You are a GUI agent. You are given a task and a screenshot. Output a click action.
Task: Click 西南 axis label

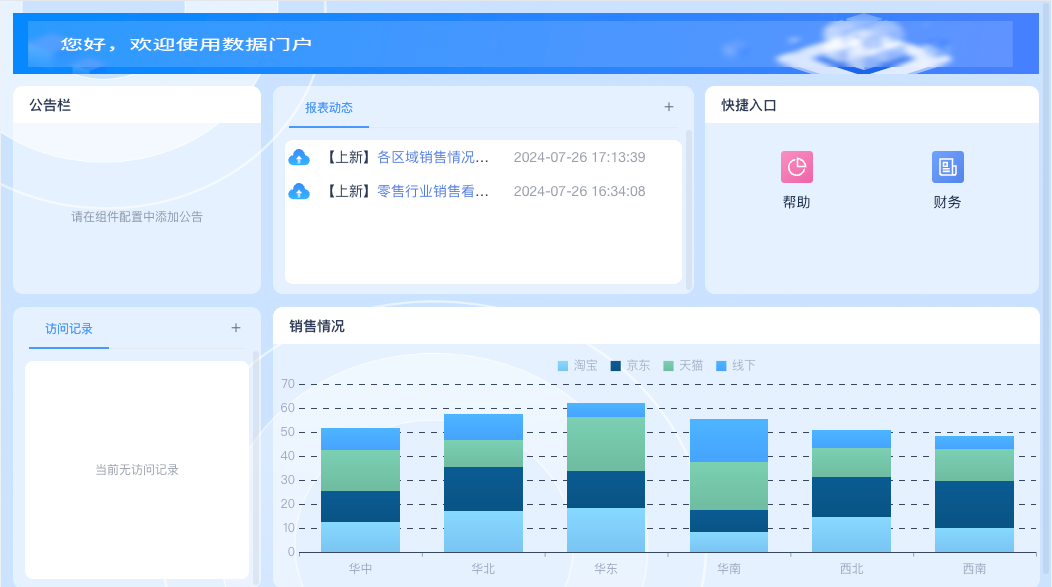pos(974,569)
